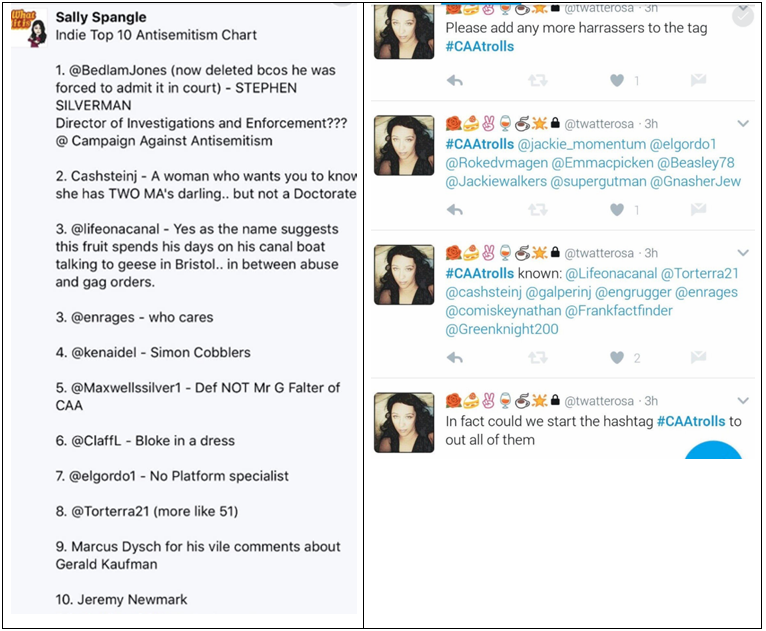This screenshot has height=631, width=766.
Task: Open the @Greenknight200 profile mention
Action: click(x=502, y=329)
